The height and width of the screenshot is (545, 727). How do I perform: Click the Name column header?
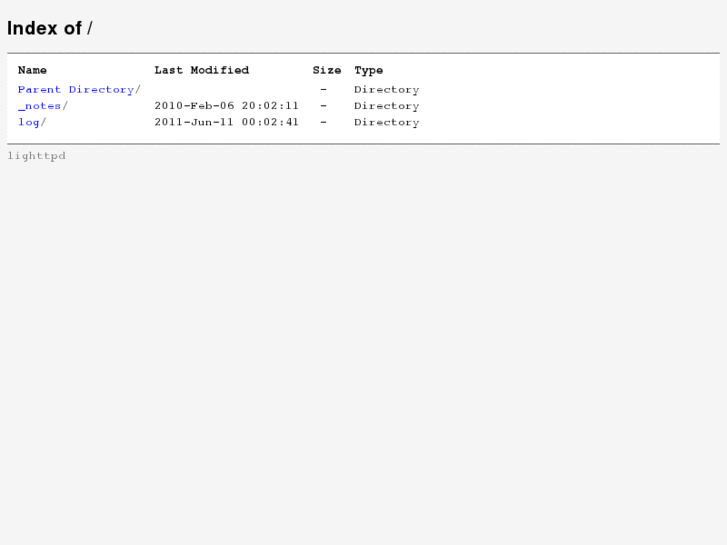tap(32, 71)
